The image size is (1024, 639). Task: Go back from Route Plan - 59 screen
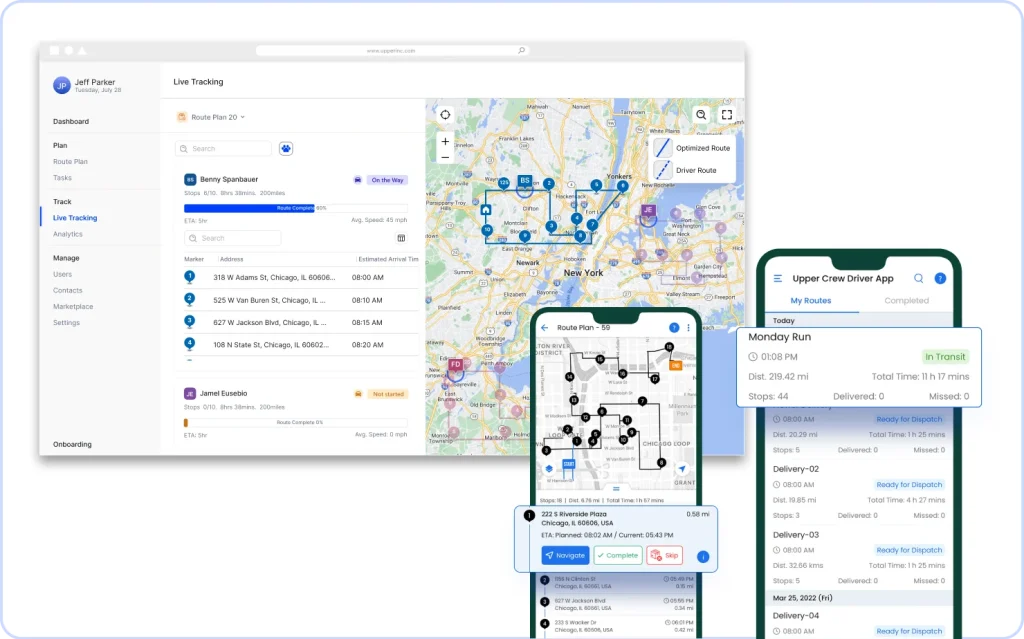[545, 328]
